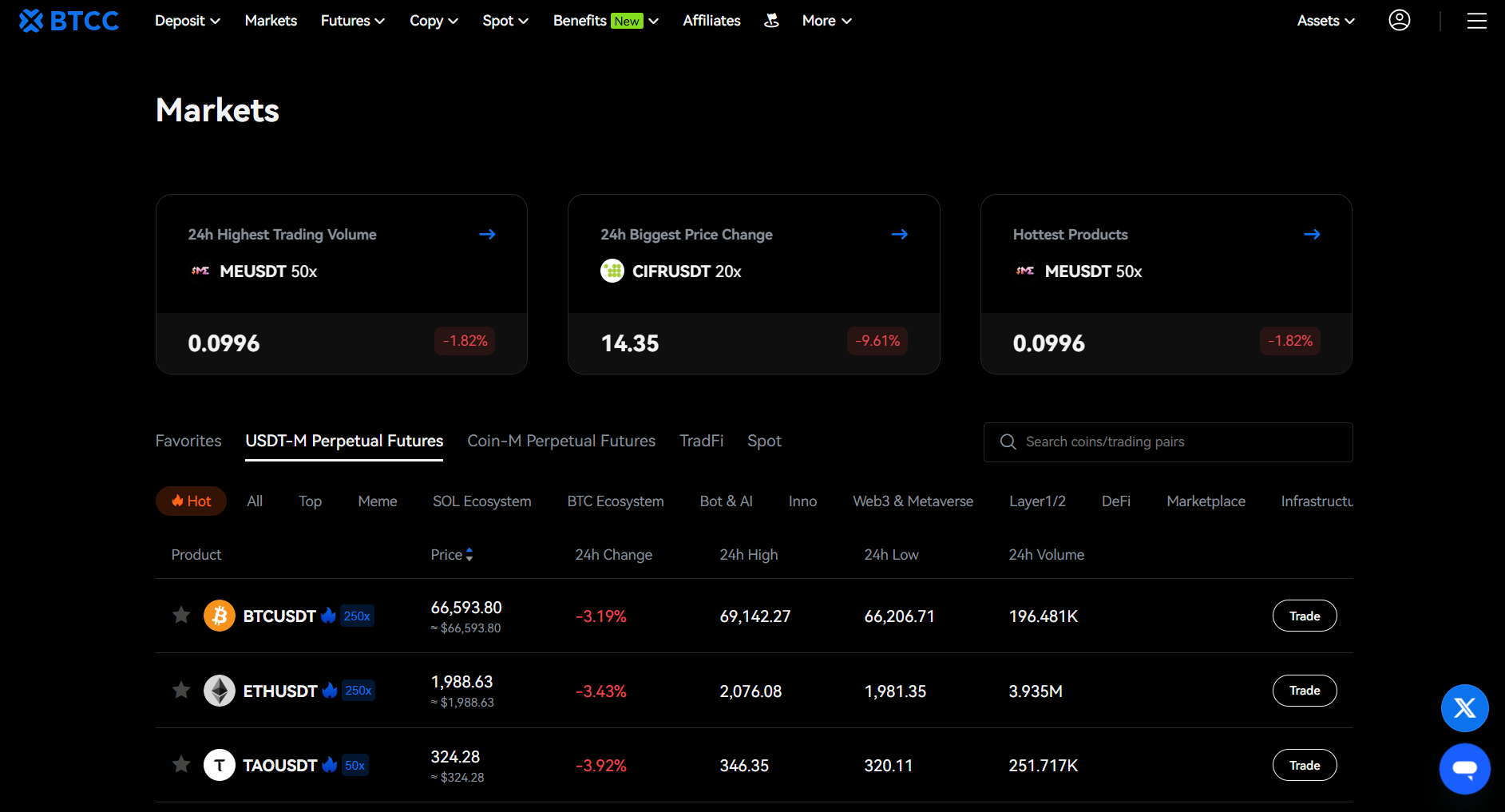Select USDT-M Perpetual Futures tab

click(x=344, y=441)
